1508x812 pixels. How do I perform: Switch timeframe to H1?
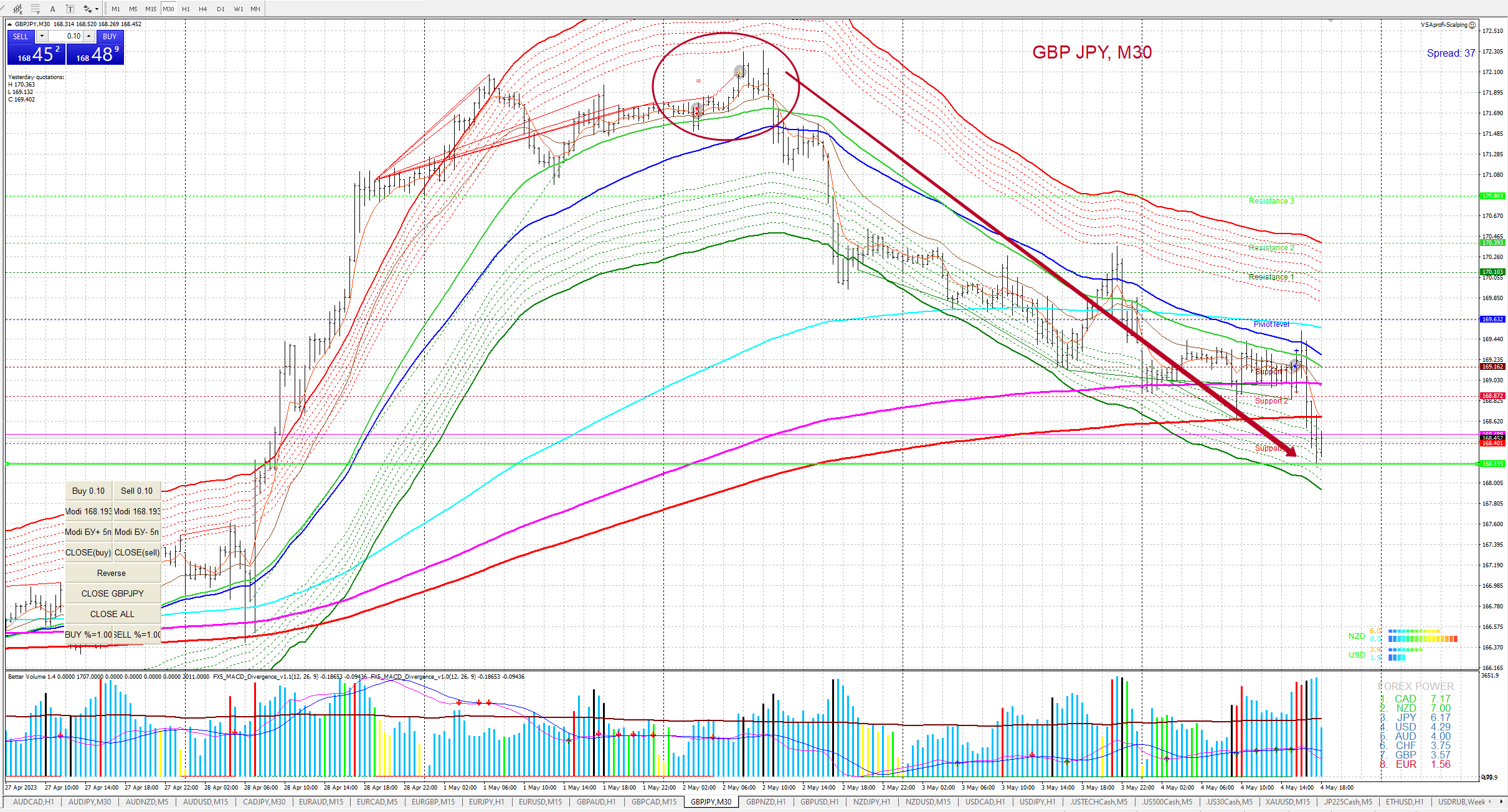click(x=186, y=9)
